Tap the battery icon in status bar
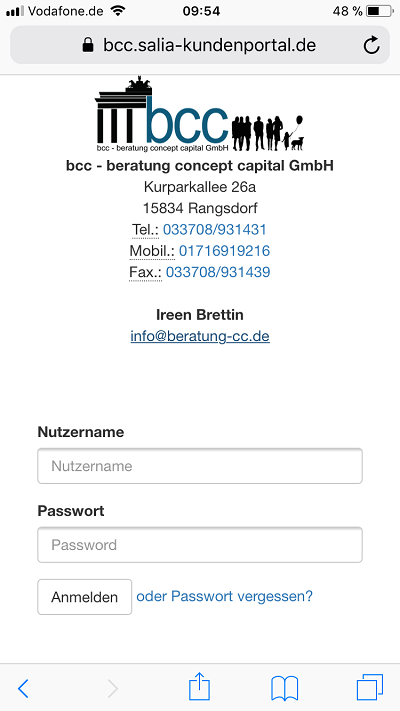400x711 pixels. click(x=379, y=11)
